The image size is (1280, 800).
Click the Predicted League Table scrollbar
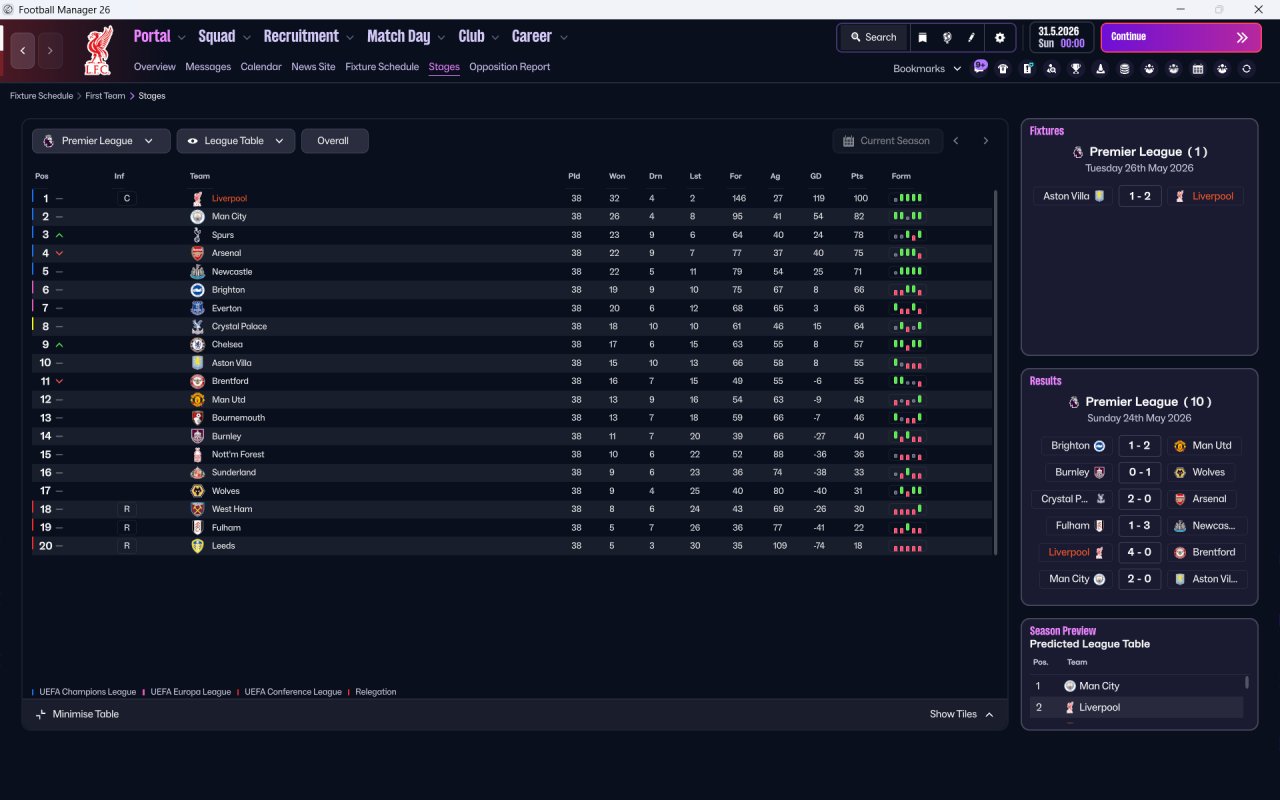tap(1246, 682)
